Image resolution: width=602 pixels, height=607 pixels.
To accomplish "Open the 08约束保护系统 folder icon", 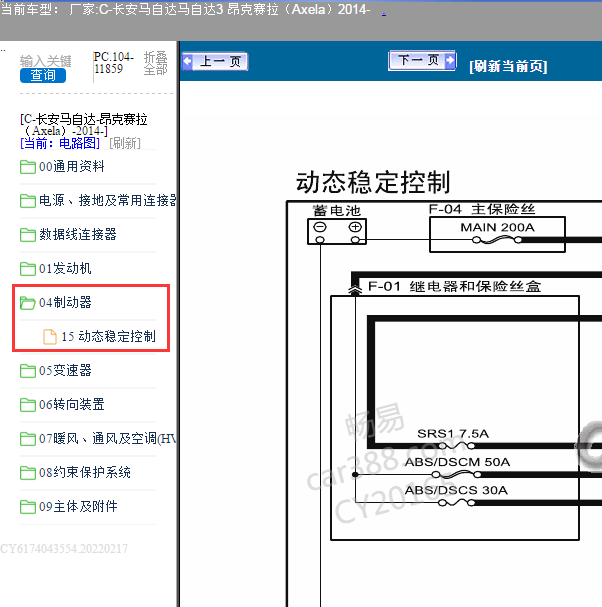I will pyautogui.click(x=28, y=473).
